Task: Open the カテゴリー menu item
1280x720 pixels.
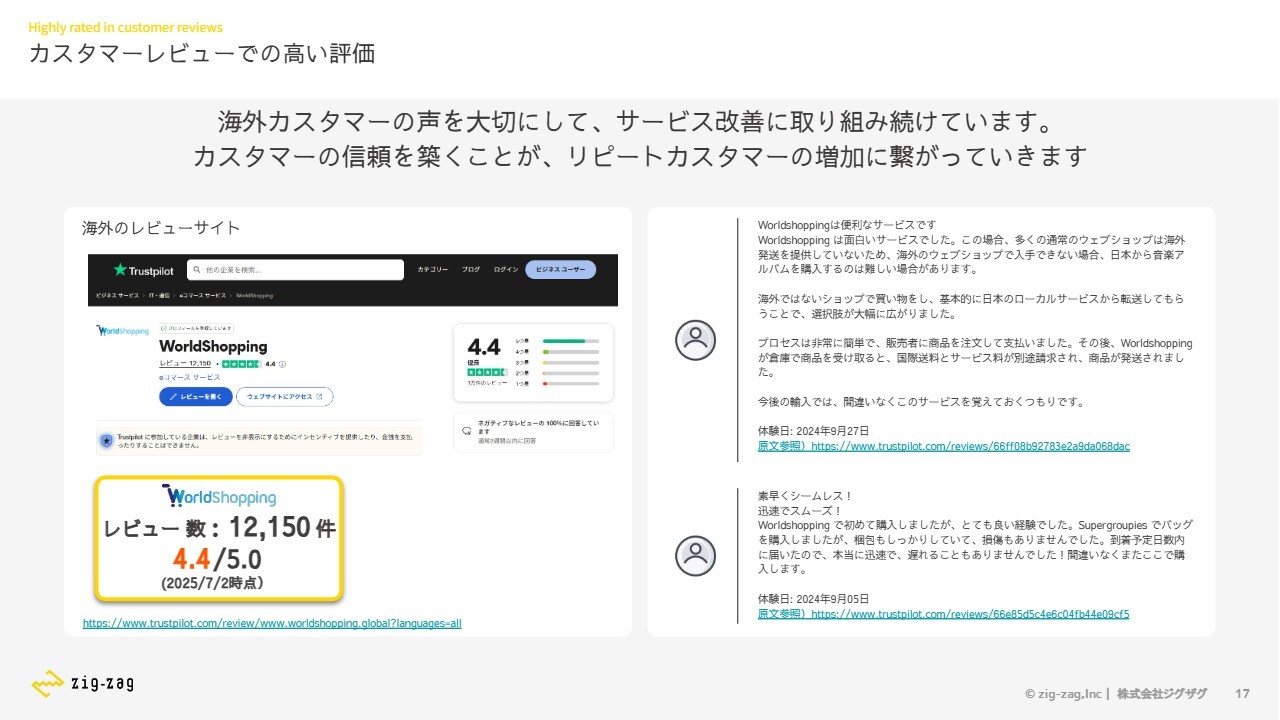Action: point(432,270)
